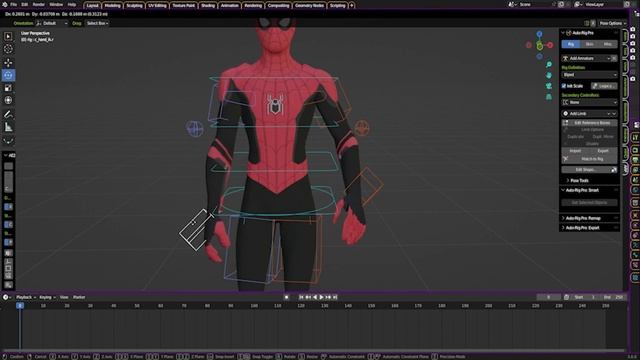The width and height of the screenshot is (640, 360).
Task: Switch perspective/orthographic grid icon
Action: click(x=549, y=97)
